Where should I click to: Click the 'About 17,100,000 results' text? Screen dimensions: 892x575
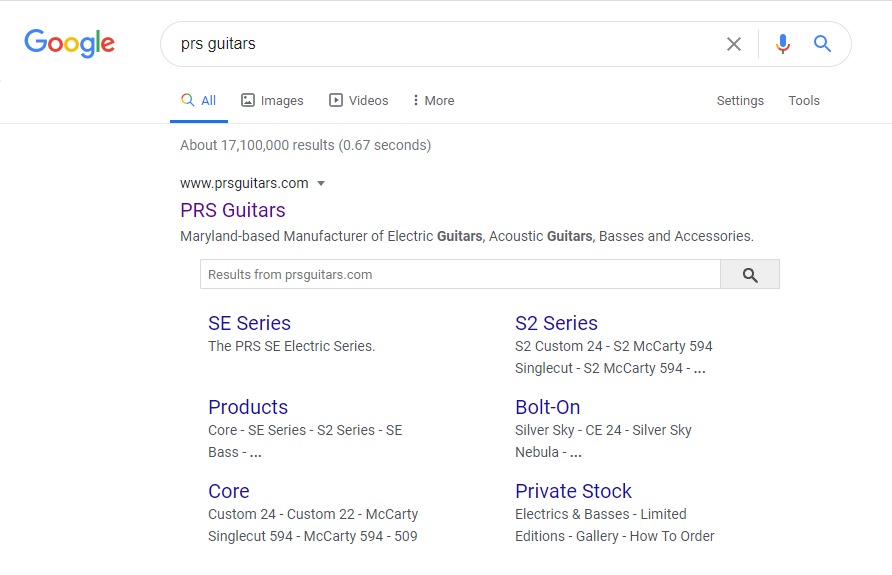click(x=305, y=146)
